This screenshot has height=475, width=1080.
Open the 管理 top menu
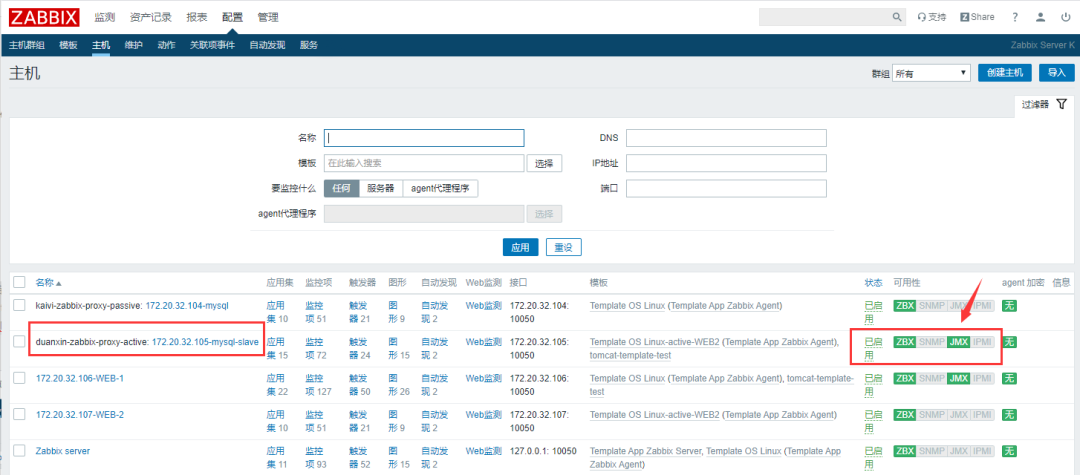click(268, 17)
